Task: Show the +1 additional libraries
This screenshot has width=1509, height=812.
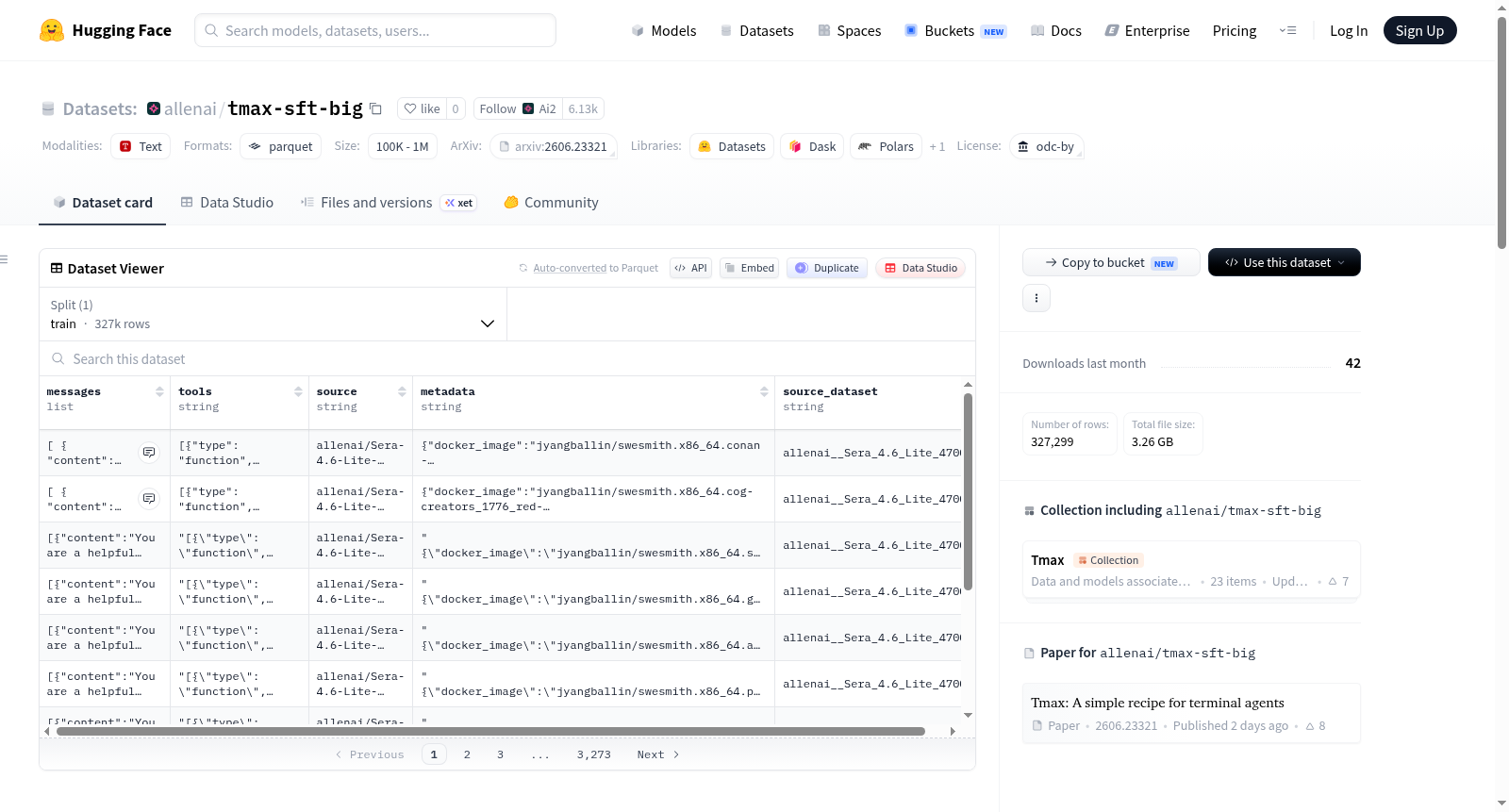Action: (x=937, y=146)
